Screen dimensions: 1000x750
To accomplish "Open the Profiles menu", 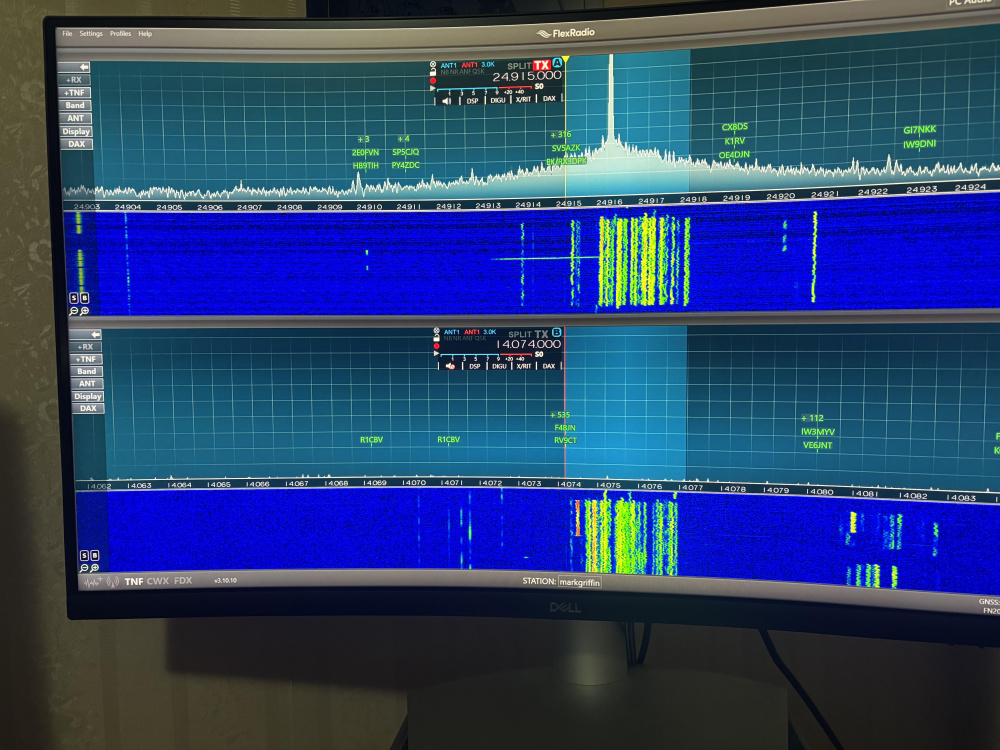I will point(121,34).
